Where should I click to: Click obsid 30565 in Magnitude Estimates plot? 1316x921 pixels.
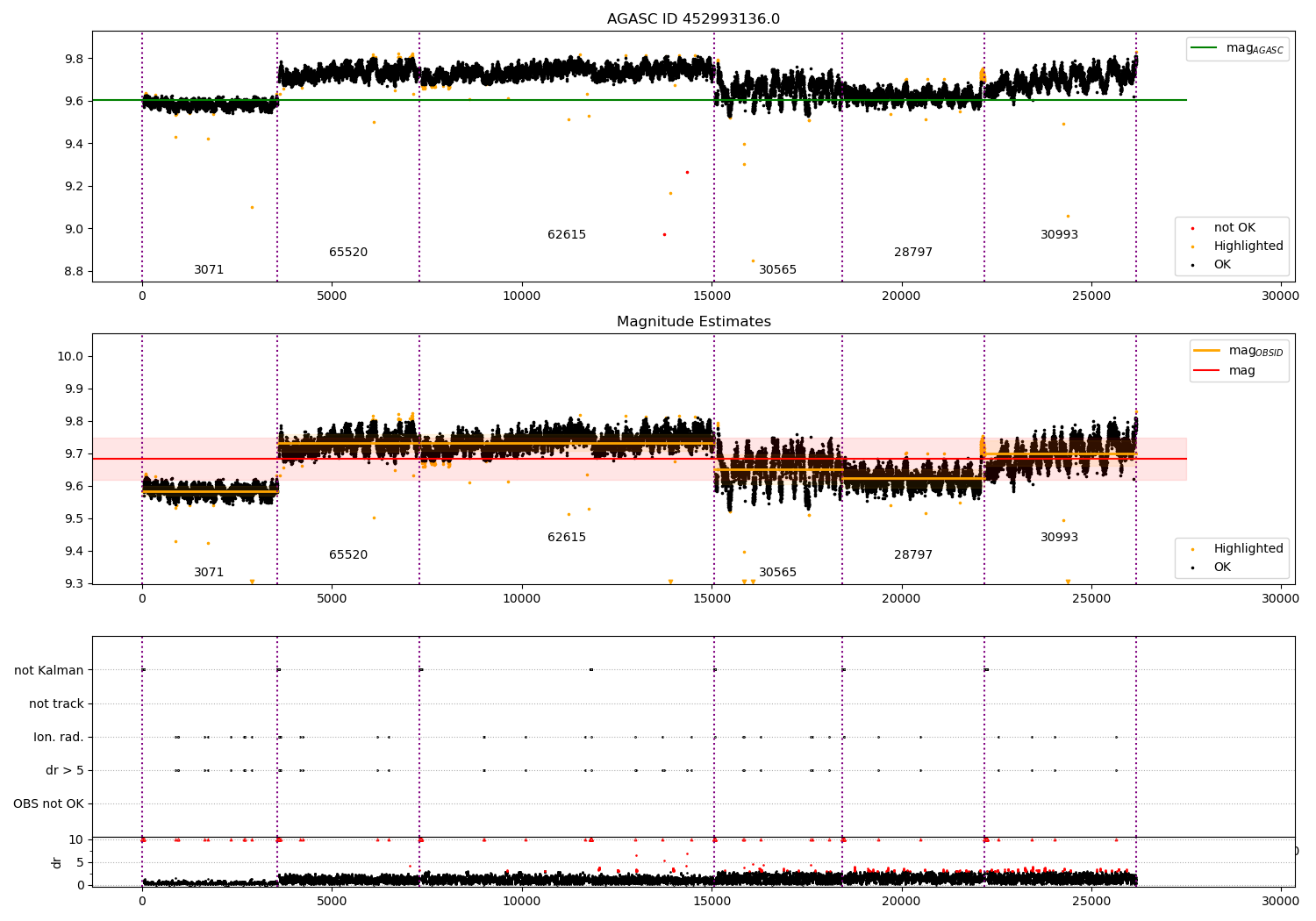point(777,573)
